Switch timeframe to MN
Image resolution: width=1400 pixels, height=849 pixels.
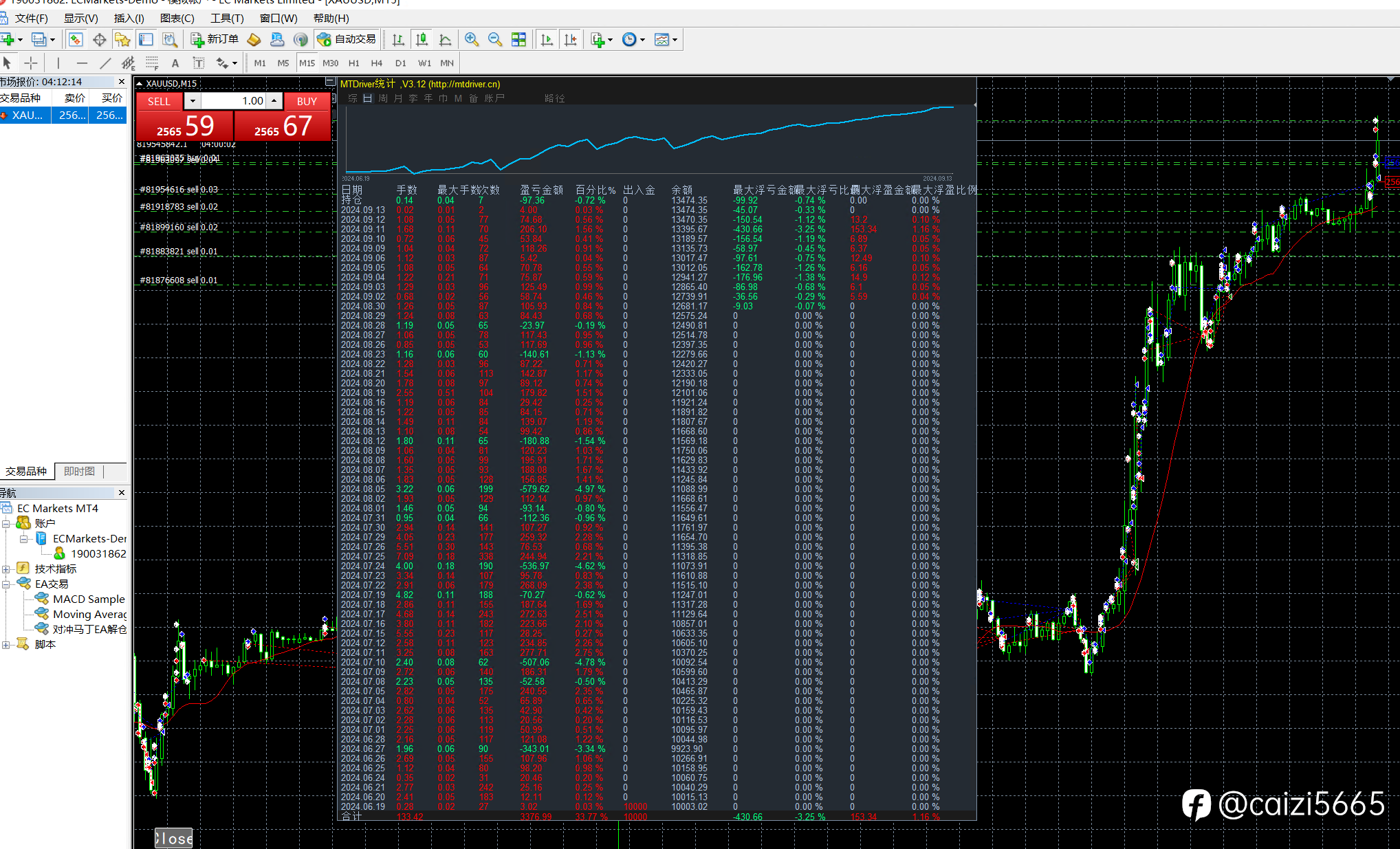447,63
